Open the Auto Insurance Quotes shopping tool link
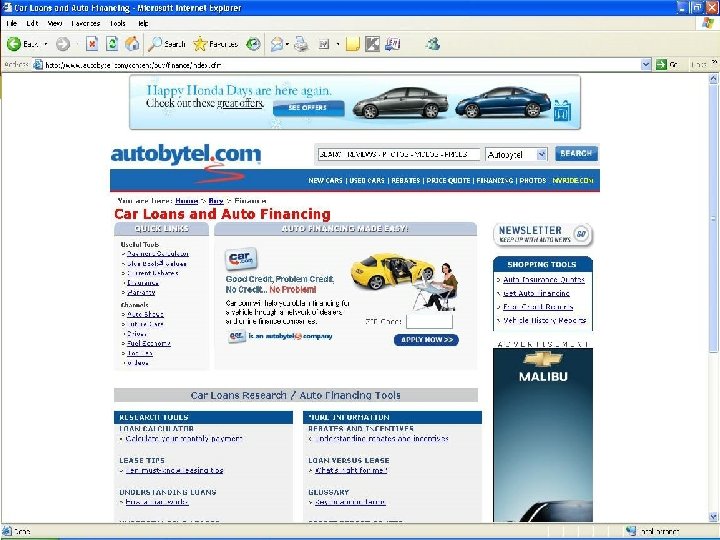The image size is (720, 540). pos(544,279)
